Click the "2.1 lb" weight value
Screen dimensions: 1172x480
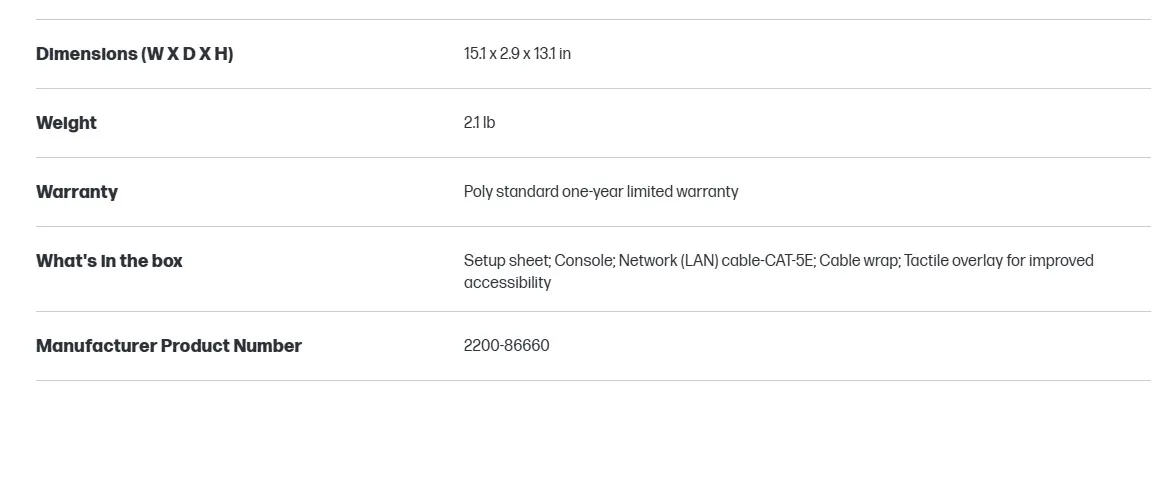click(479, 123)
